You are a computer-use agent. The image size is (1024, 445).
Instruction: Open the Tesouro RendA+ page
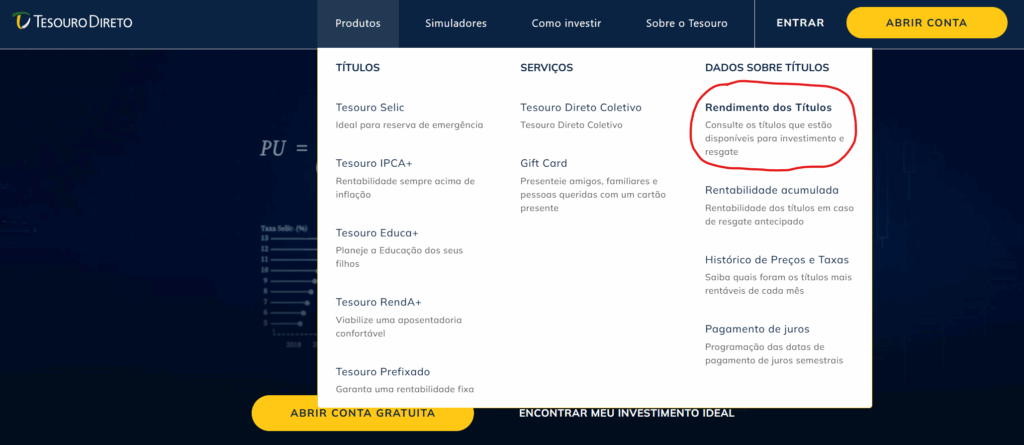click(379, 302)
